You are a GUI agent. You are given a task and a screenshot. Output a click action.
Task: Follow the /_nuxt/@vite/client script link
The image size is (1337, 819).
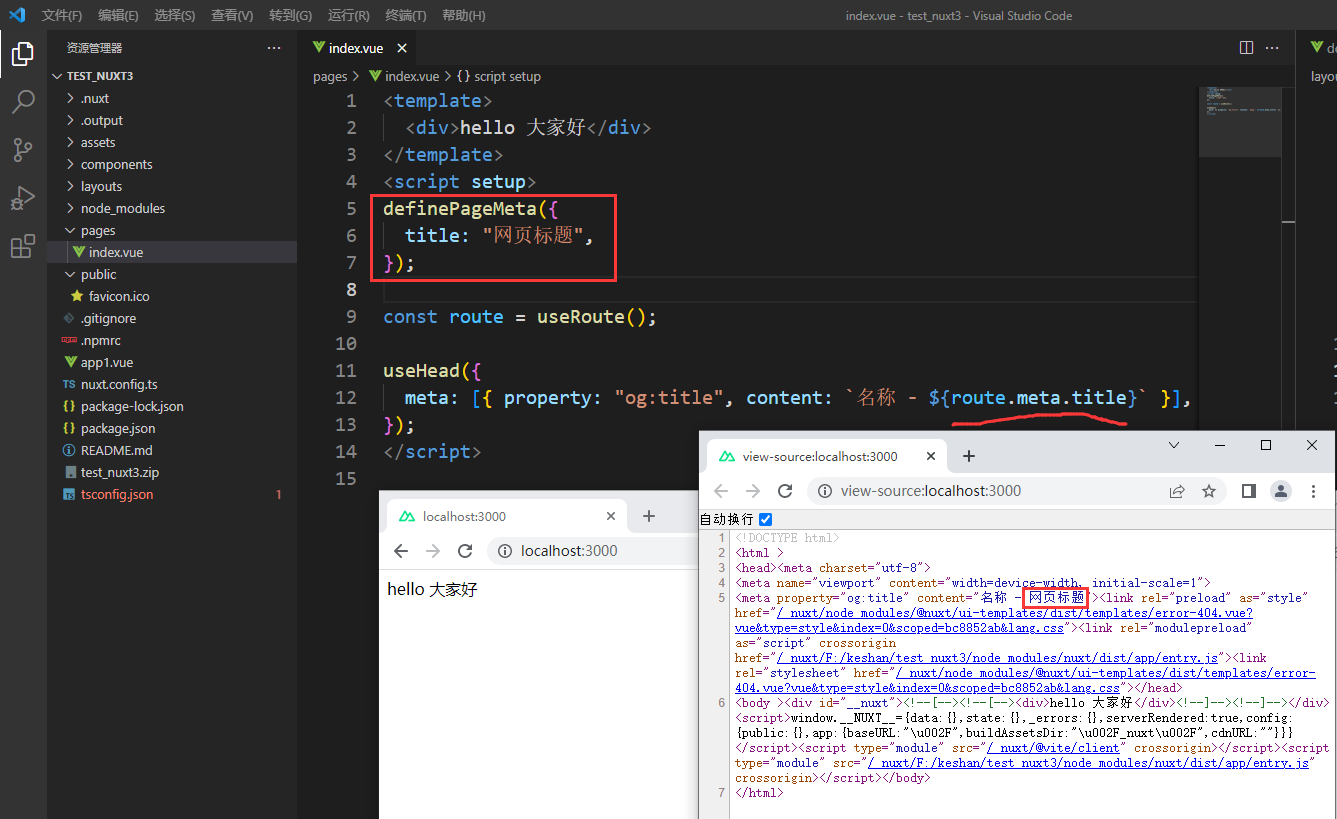pyautogui.click(x=1054, y=748)
